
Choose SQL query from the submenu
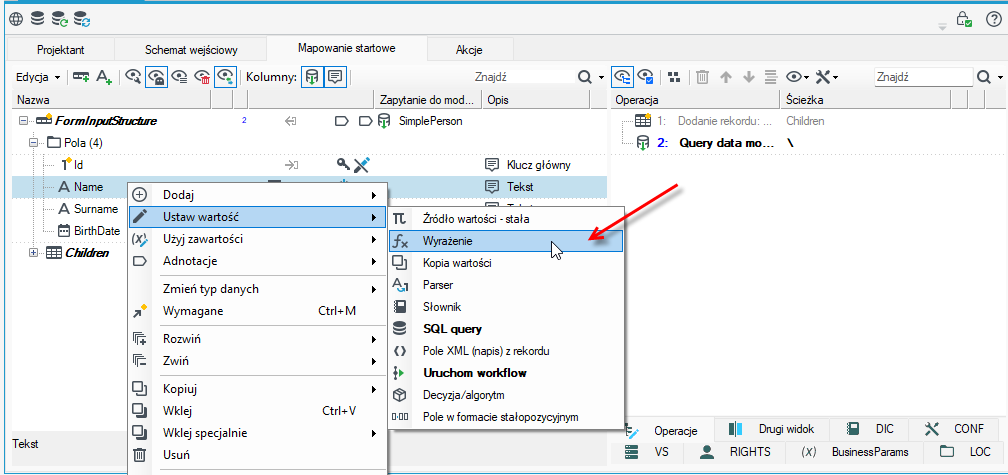coord(506,329)
